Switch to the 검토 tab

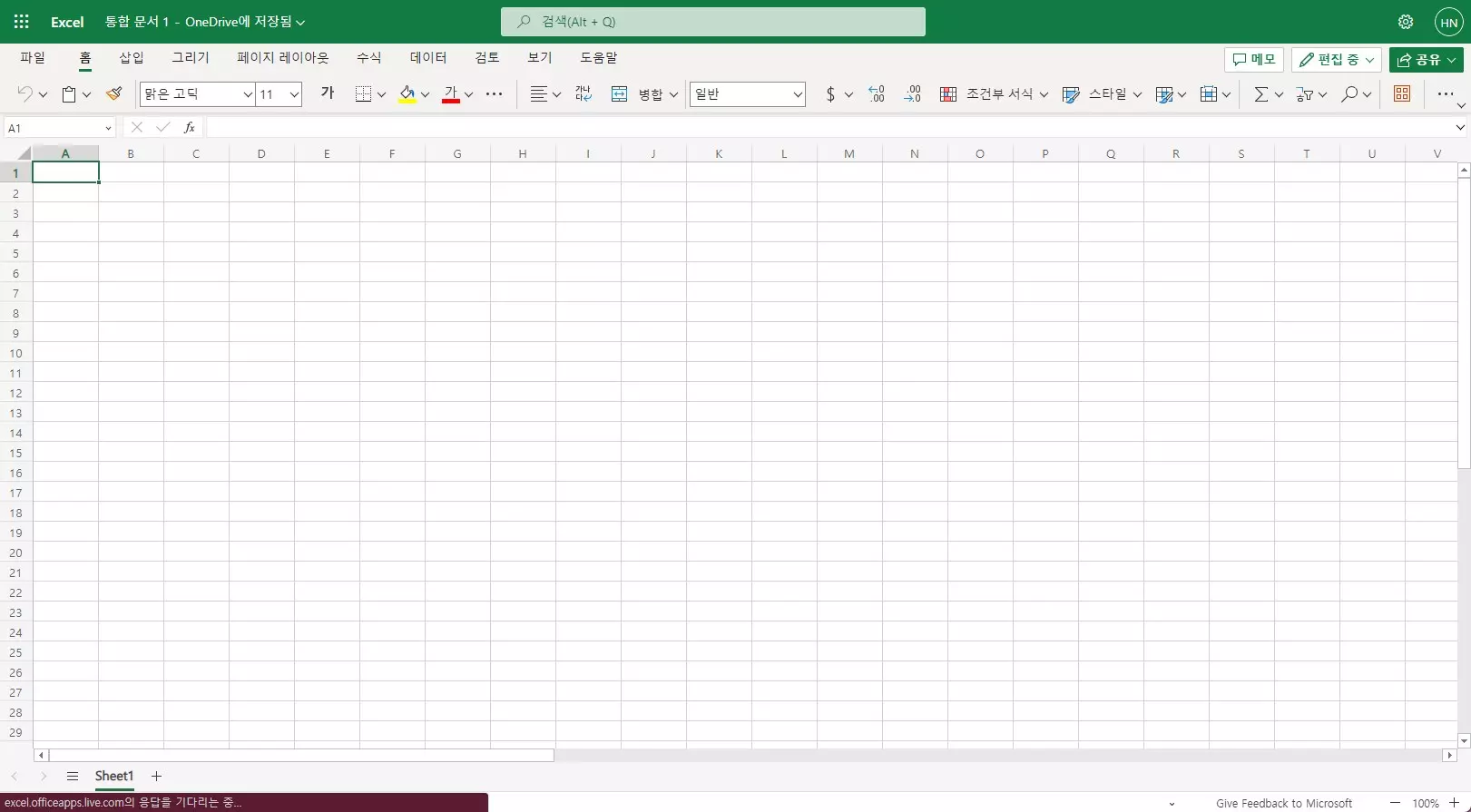coord(487,58)
